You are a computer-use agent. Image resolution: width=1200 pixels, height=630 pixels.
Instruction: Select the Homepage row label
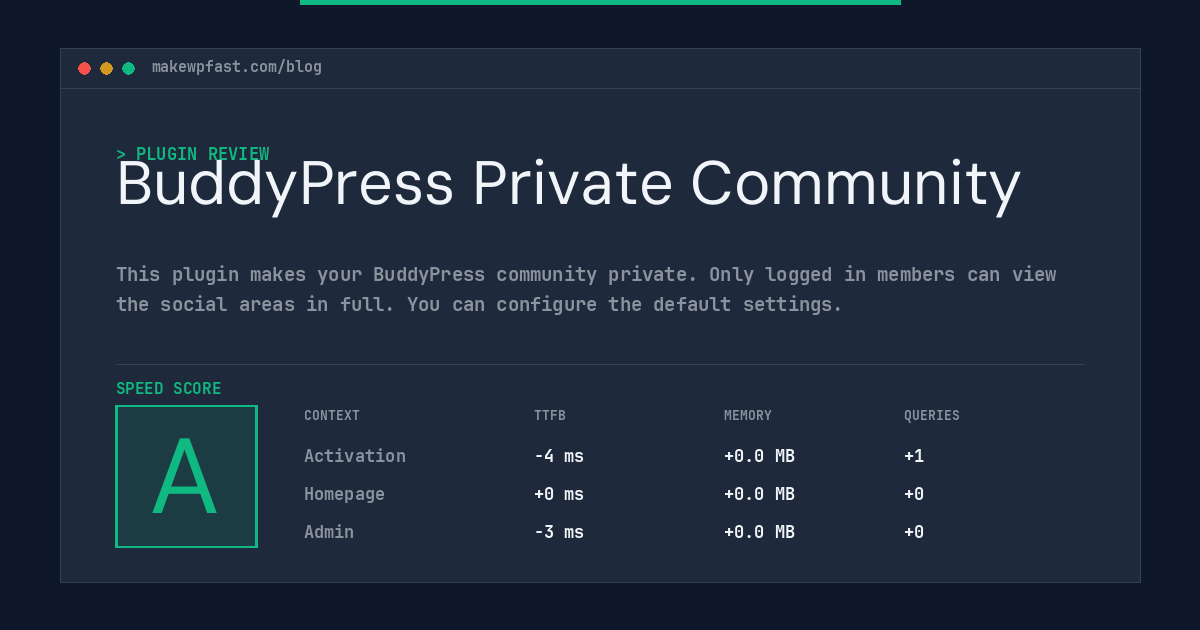tap(344, 494)
